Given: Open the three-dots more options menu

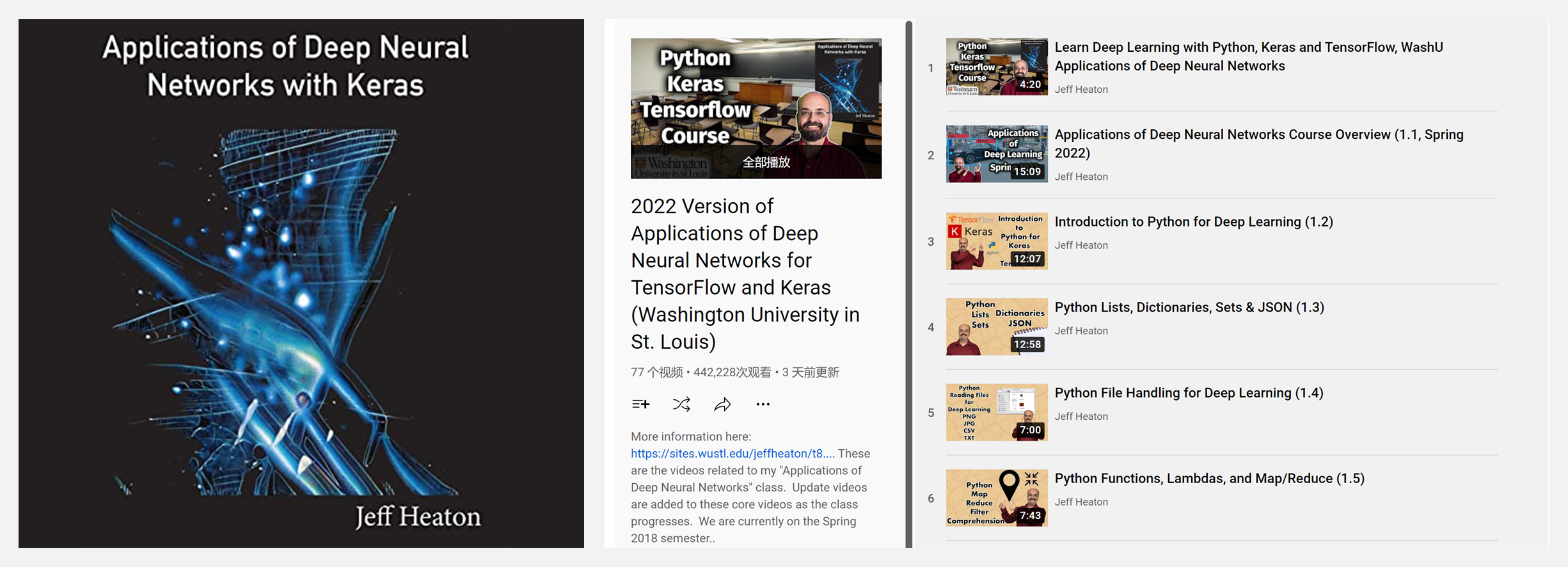Looking at the screenshot, I should point(763,404).
